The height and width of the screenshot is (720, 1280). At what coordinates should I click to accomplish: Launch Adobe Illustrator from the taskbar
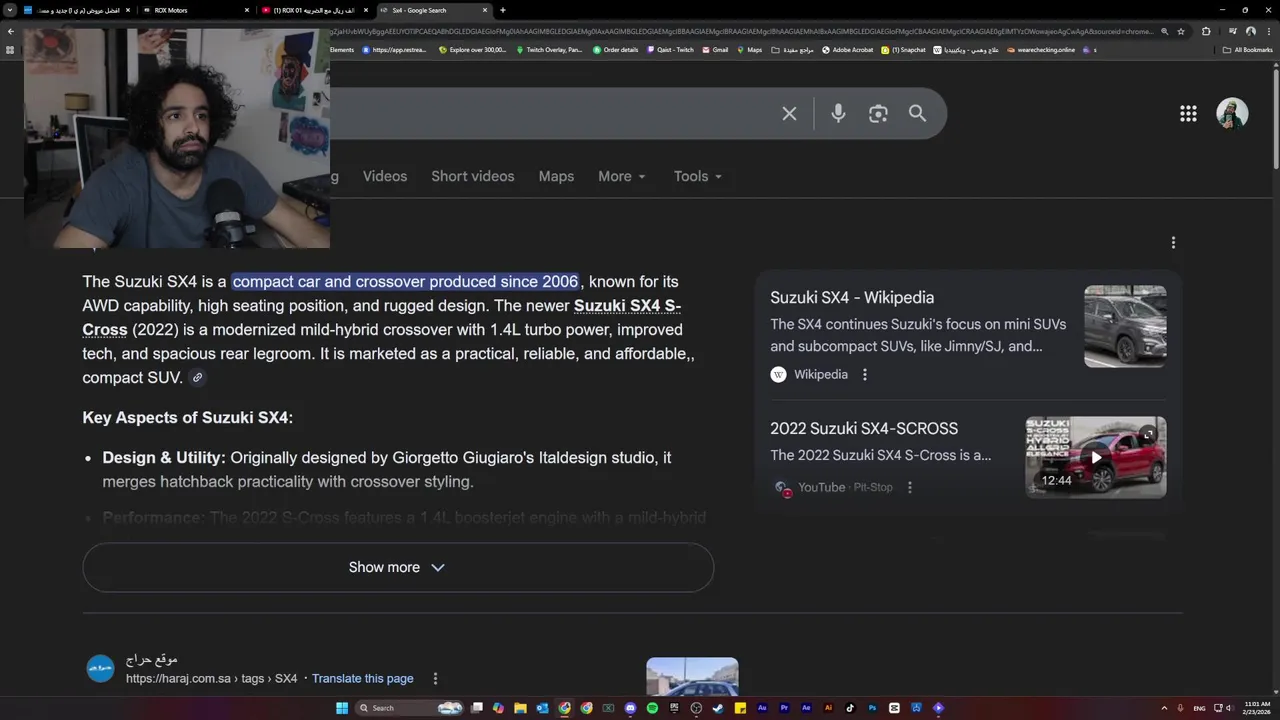[x=828, y=708]
